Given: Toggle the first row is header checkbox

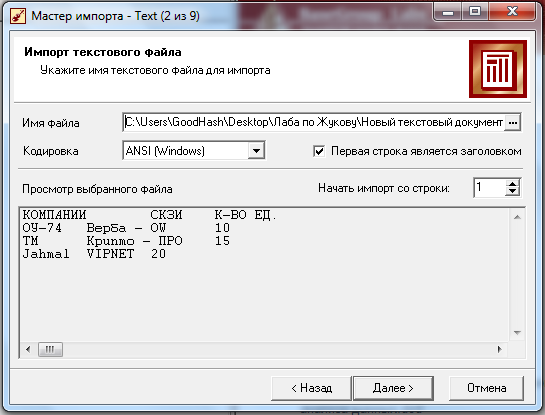Looking at the screenshot, I should 319,151.
